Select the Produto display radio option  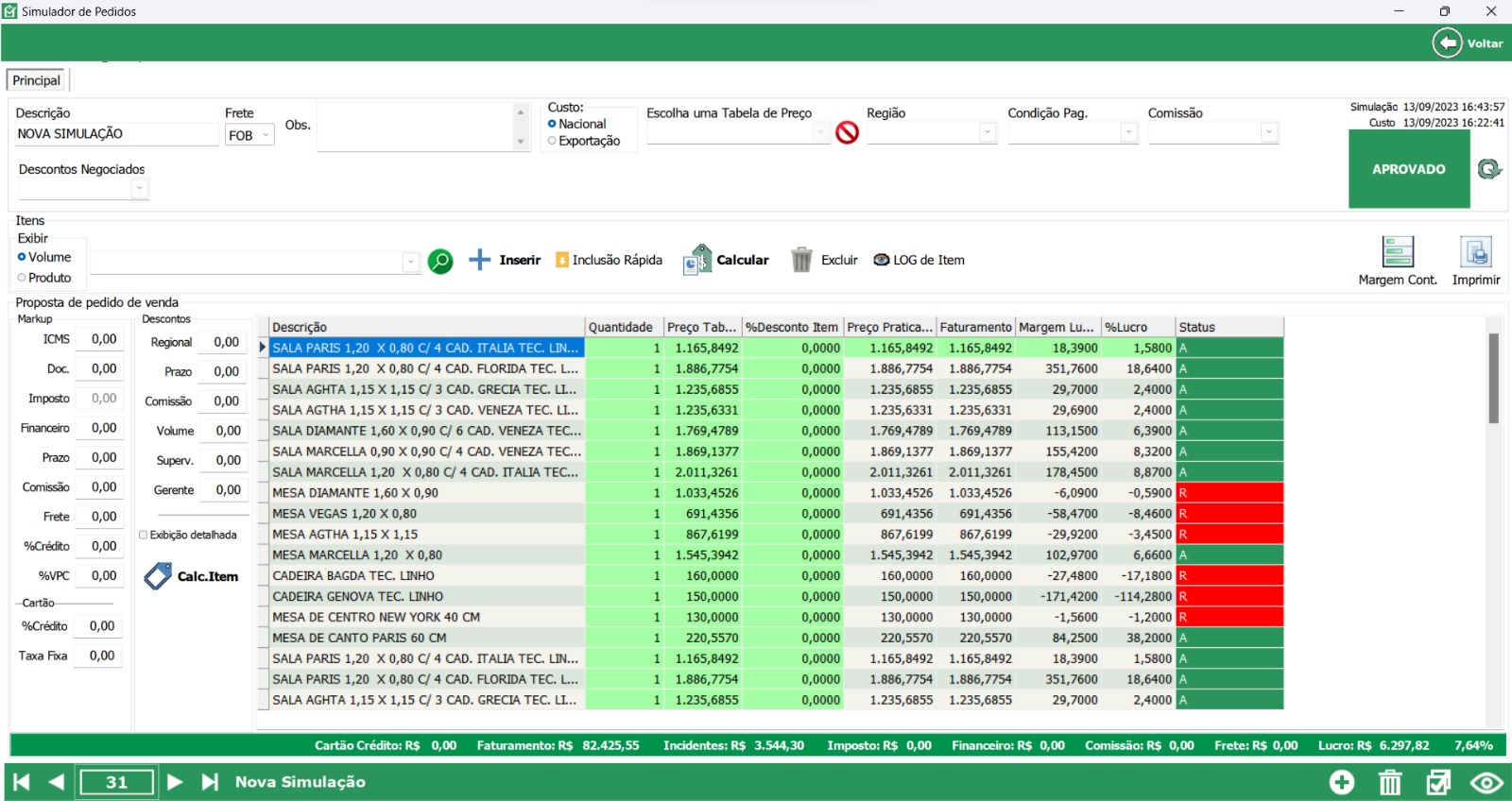tap(23, 278)
